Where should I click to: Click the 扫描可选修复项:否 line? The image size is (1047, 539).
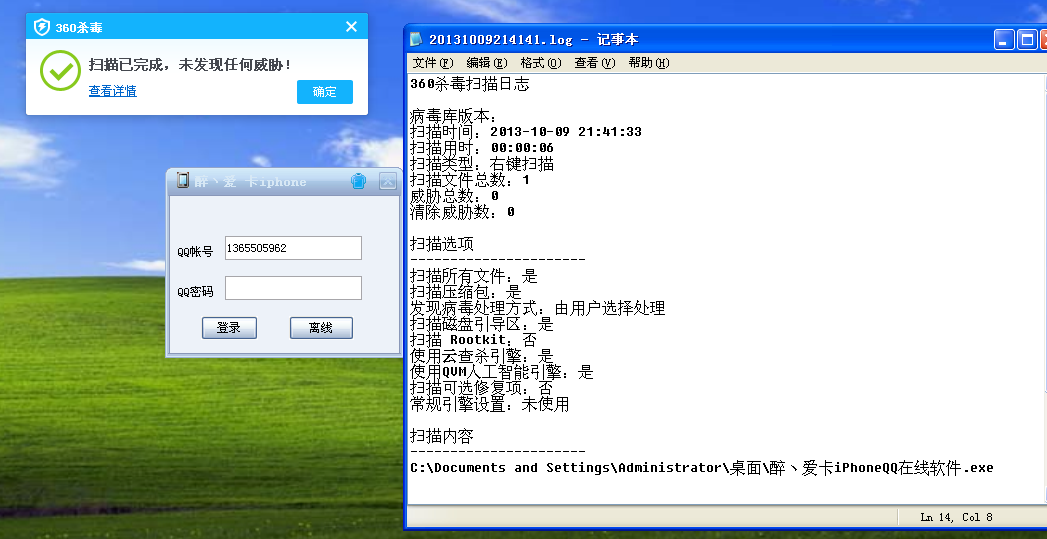(x=481, y=388)
